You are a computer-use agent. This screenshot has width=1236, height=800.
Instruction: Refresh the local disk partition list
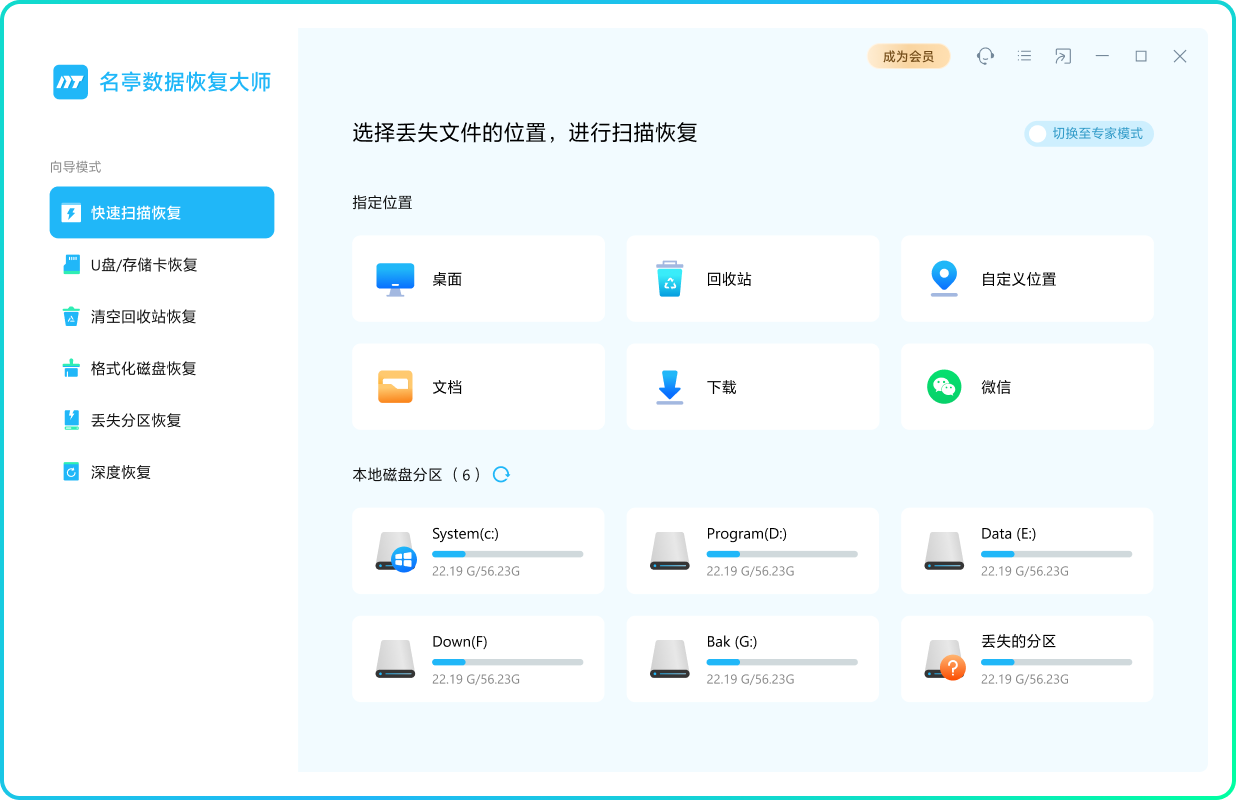pyautogui.click(x=502, y=475)
